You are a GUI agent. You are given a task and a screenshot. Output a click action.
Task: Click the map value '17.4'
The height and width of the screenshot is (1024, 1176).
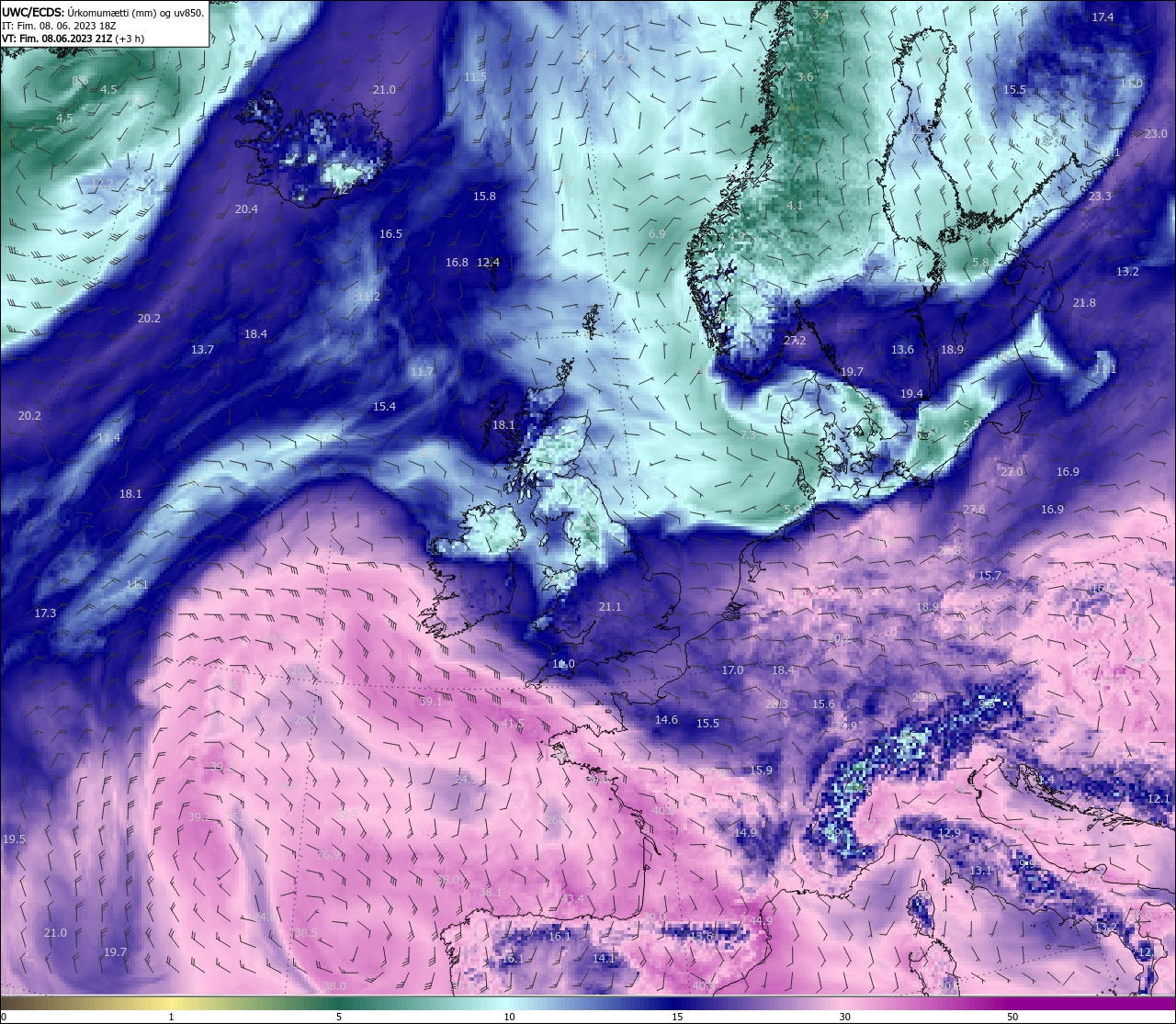click(x=1102, y=17)
